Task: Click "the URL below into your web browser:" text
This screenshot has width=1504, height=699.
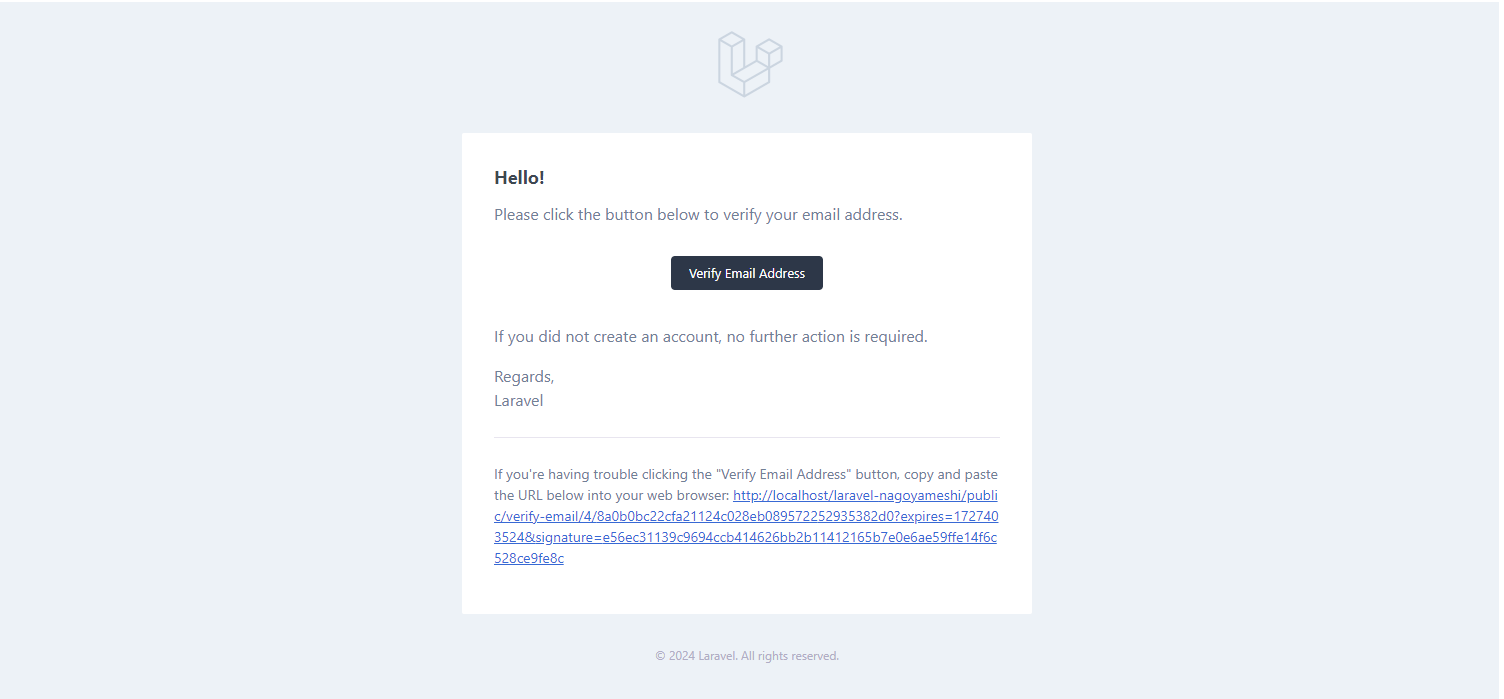Action: coord(612,495)
